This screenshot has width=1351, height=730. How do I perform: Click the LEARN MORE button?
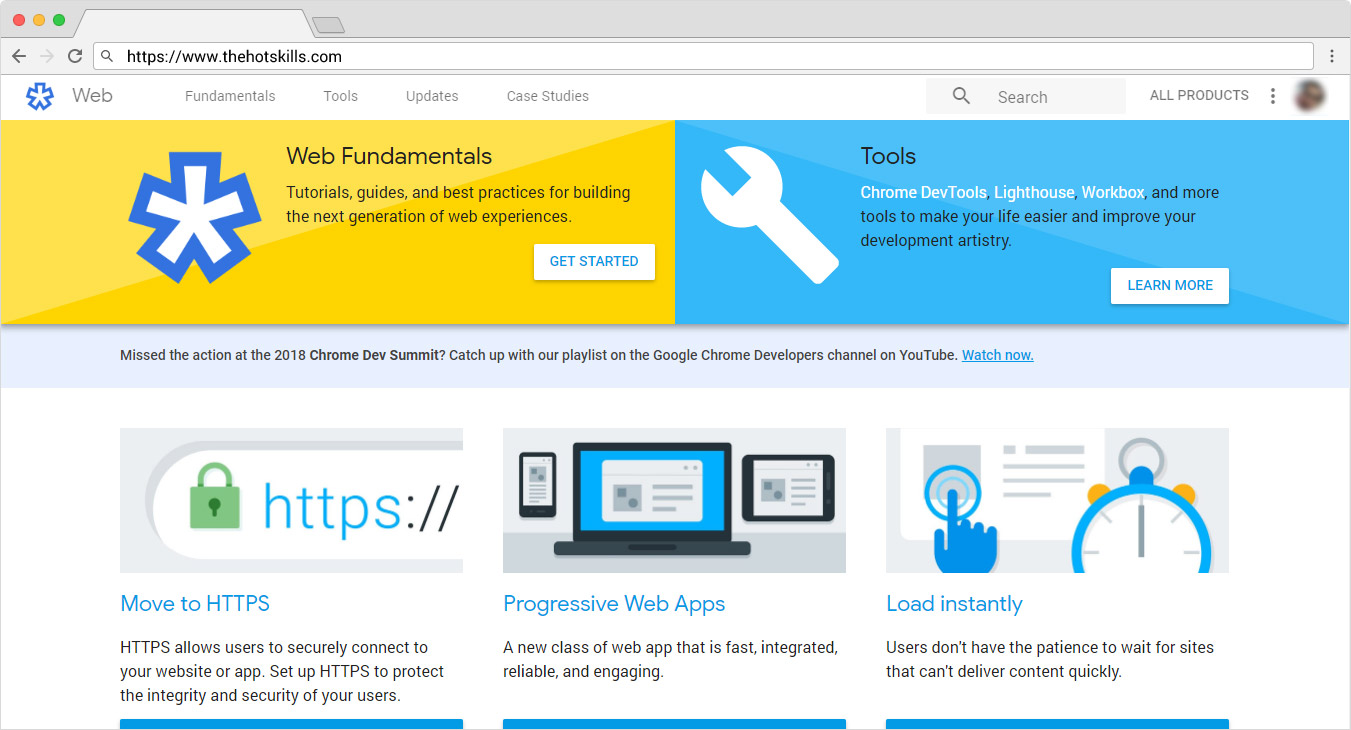[1170, 285]
